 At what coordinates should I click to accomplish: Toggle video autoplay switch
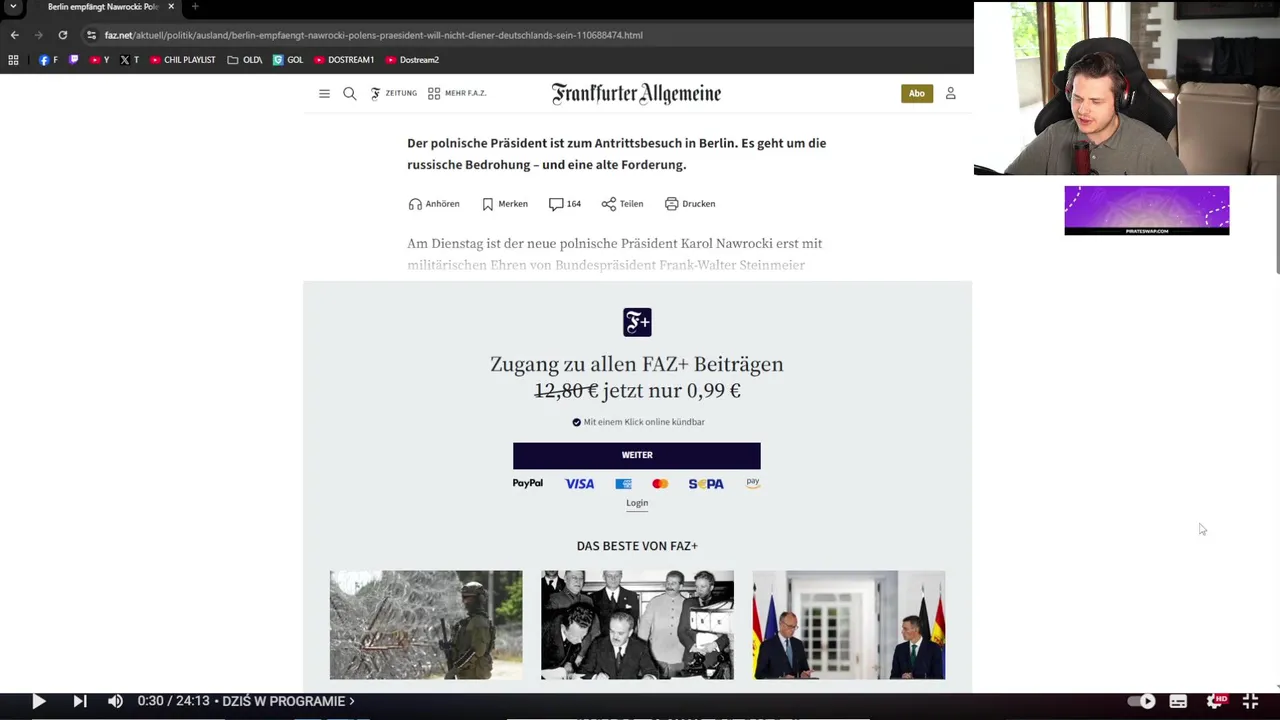click(x=1143, y=702)
